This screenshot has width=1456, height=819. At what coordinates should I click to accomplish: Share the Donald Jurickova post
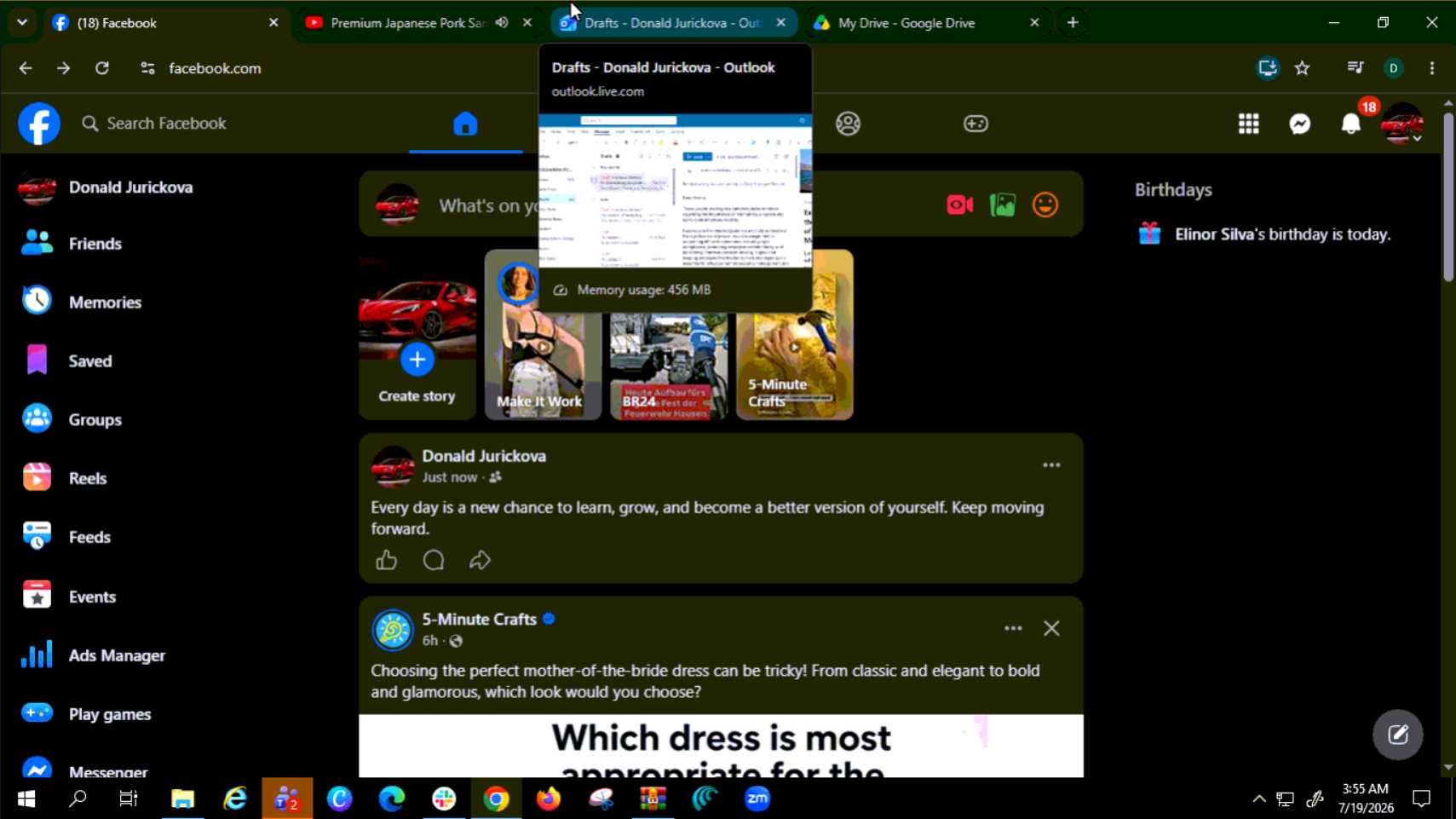(480, 561)
